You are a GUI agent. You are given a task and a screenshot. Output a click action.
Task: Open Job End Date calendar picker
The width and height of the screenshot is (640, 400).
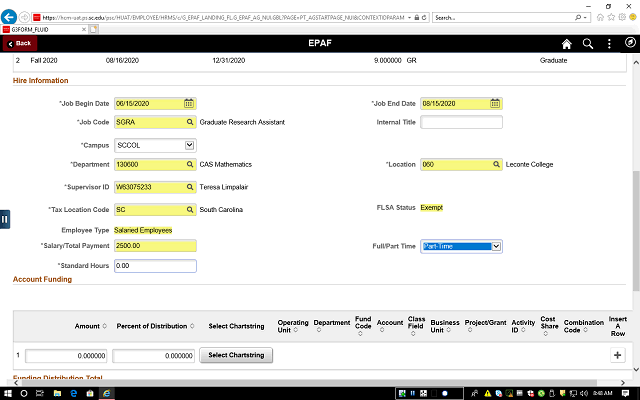point(495,103)
